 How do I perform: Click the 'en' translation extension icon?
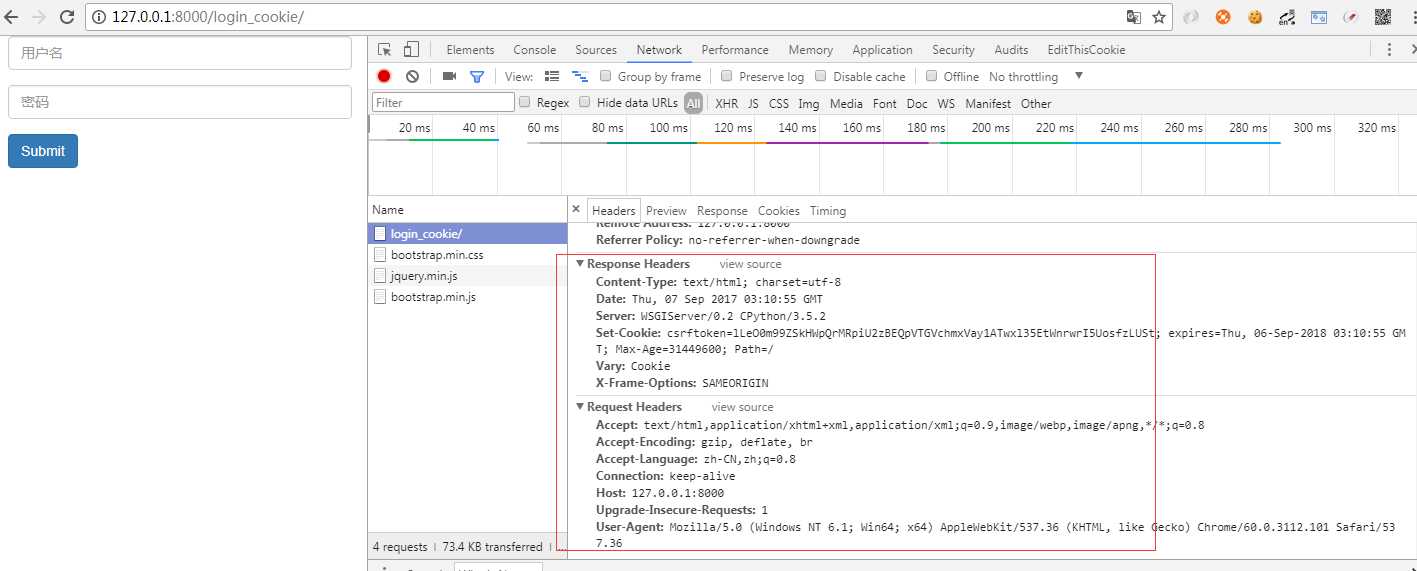tap(1287, 17)
